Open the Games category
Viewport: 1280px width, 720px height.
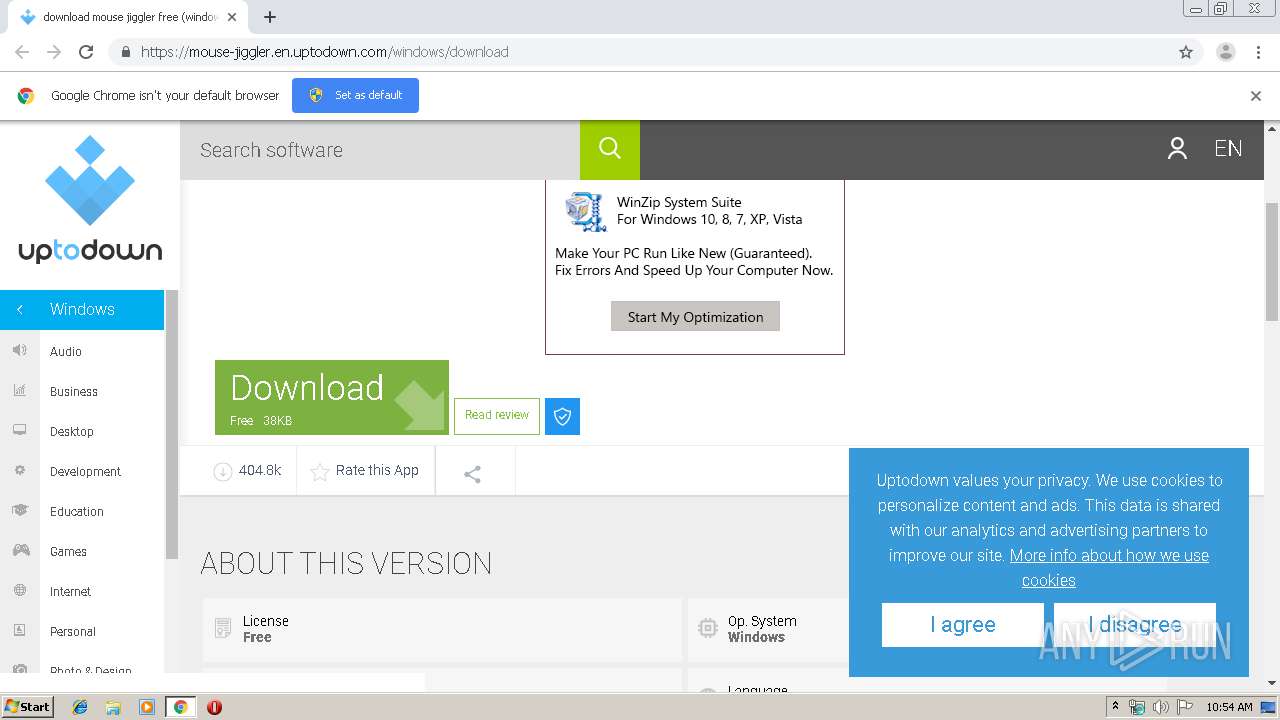68,551
